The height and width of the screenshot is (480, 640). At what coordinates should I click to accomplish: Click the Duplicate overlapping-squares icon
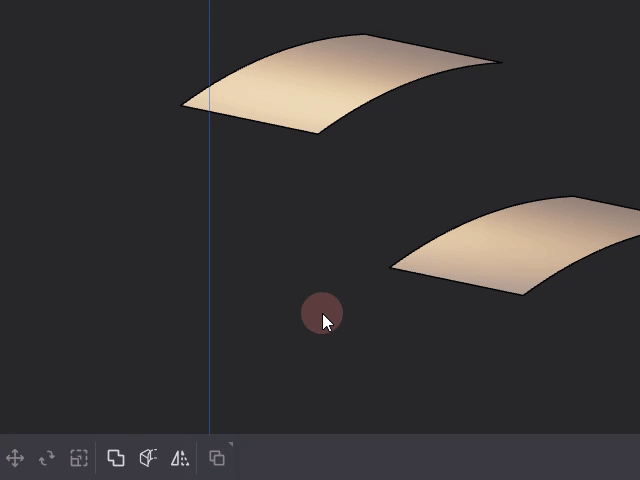(x=217, y=458)
